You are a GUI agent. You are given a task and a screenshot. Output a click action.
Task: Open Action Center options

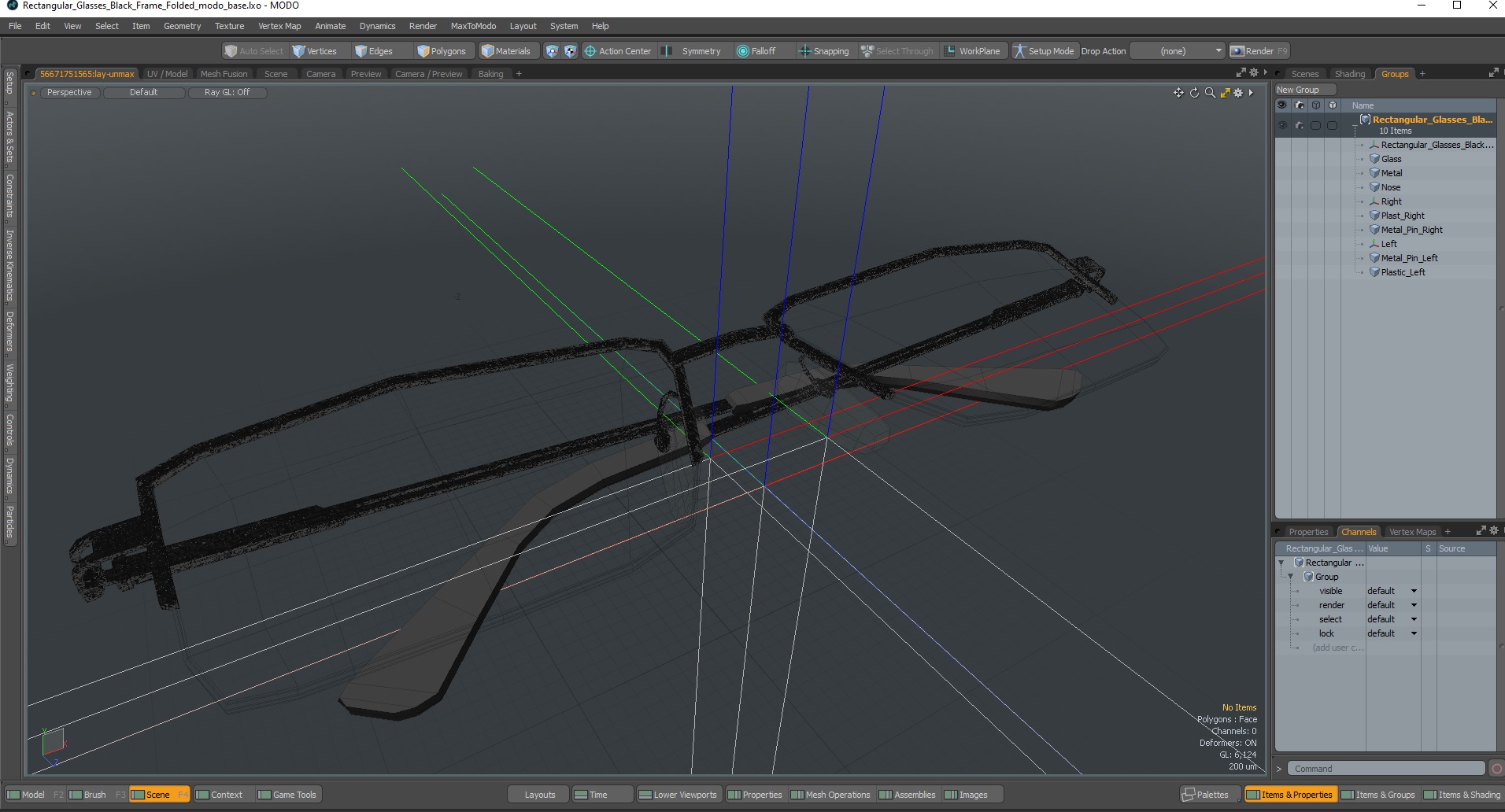[618, 51]
